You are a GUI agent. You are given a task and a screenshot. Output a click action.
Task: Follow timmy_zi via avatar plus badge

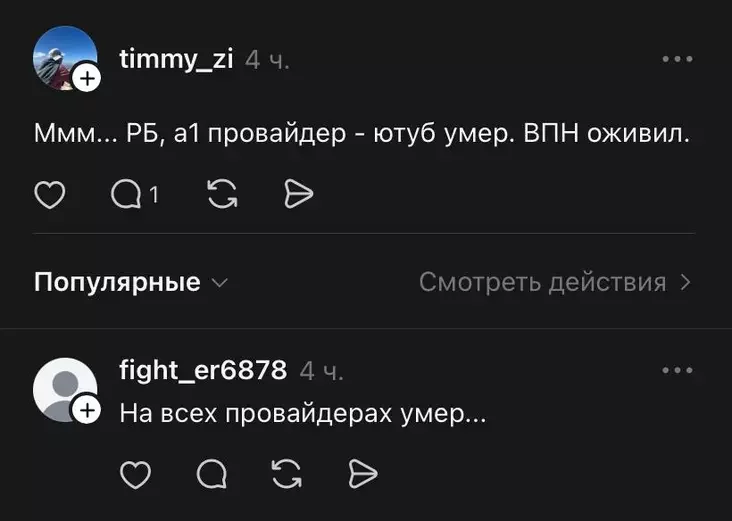87,78
